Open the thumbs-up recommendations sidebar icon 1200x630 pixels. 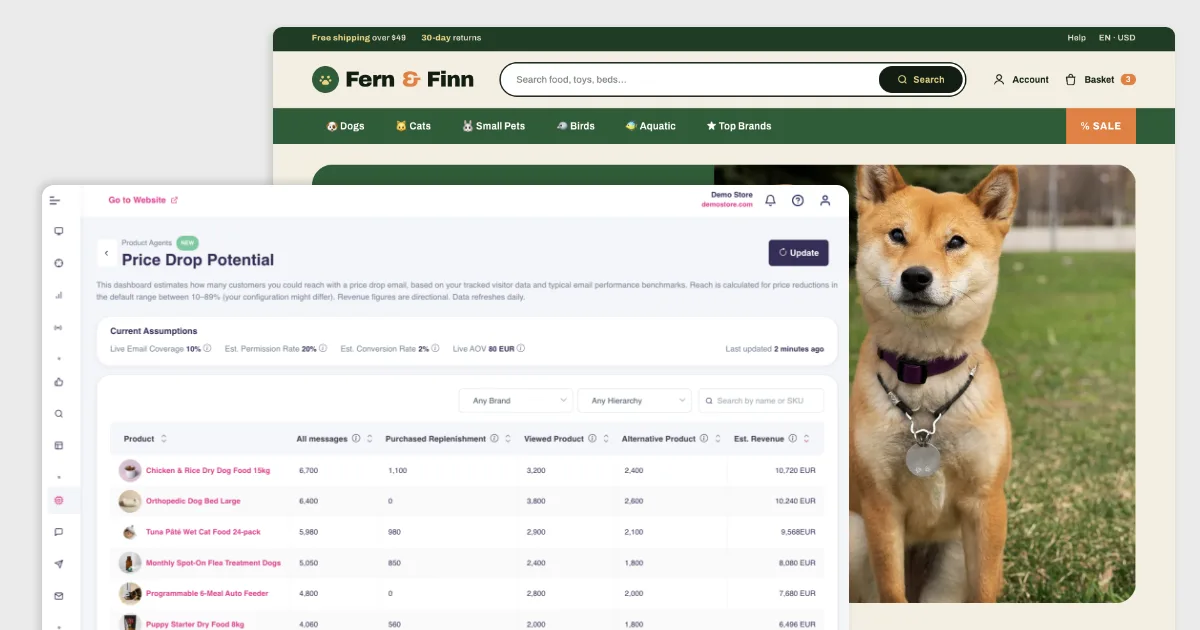[59, 381]
